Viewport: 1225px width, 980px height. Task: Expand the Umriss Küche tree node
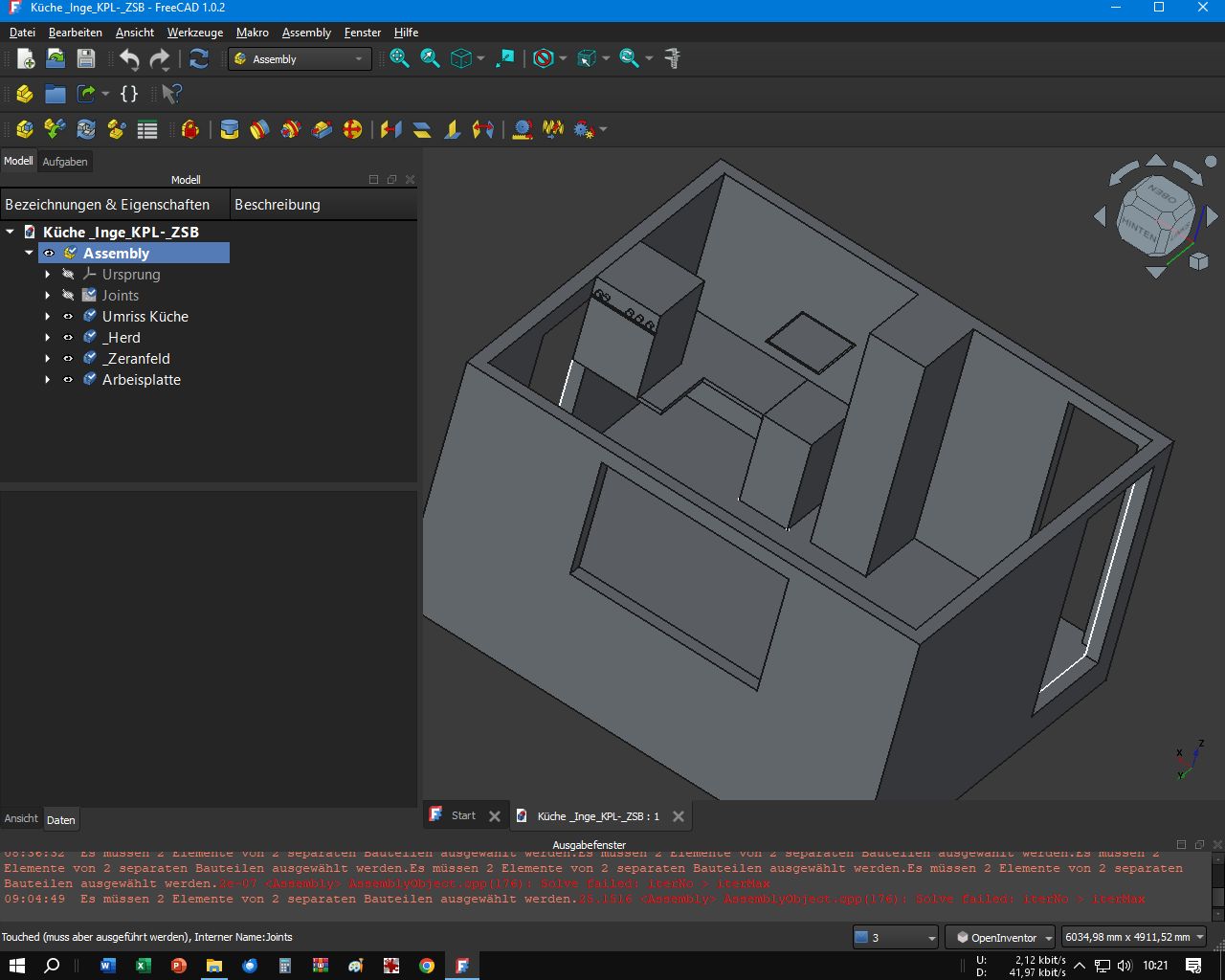point(47,317)
